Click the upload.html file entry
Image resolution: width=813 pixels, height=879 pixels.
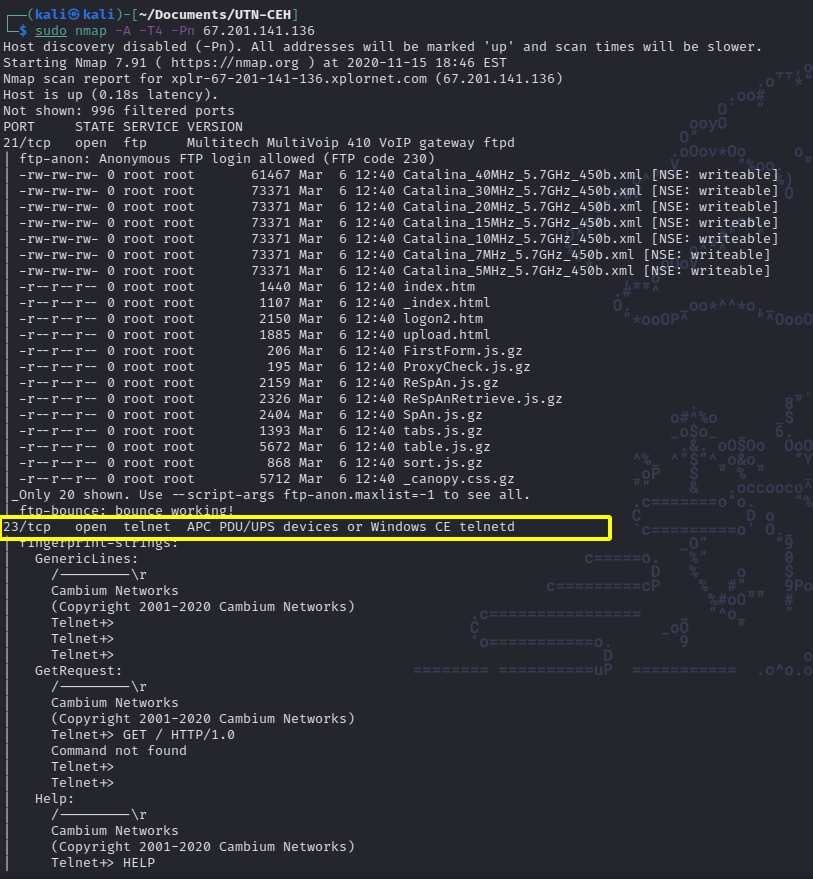pos(446,335)
